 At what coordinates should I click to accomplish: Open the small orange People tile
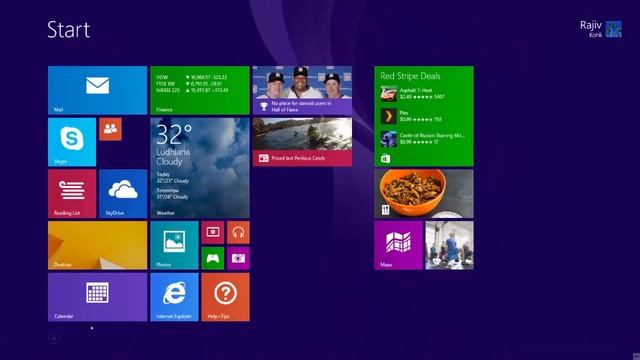tap(110, 129)
